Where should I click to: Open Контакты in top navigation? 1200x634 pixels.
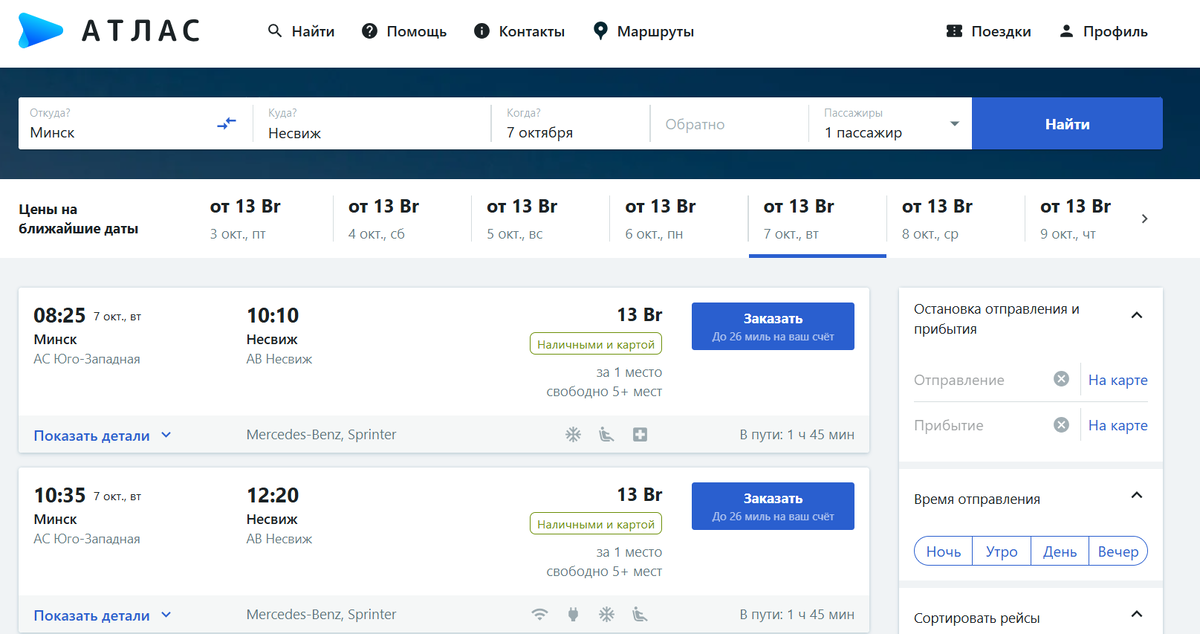519,31
